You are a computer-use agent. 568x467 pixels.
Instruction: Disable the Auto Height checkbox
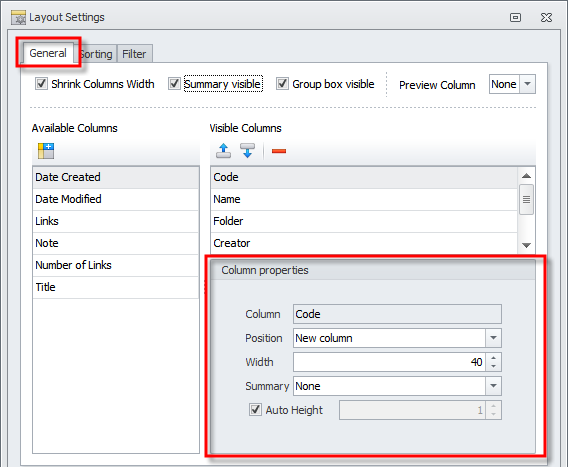pos(255,410)
